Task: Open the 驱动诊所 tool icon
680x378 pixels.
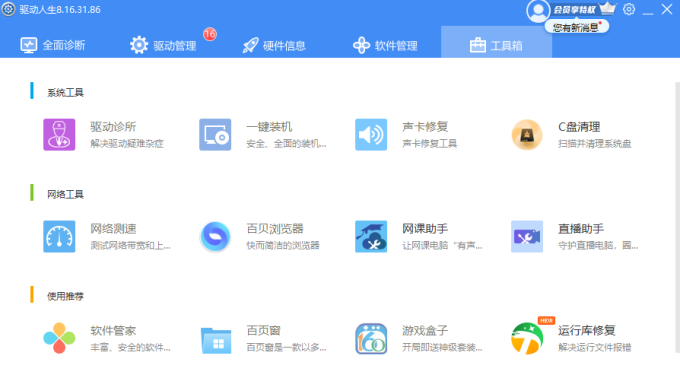Action: (59, 135)
